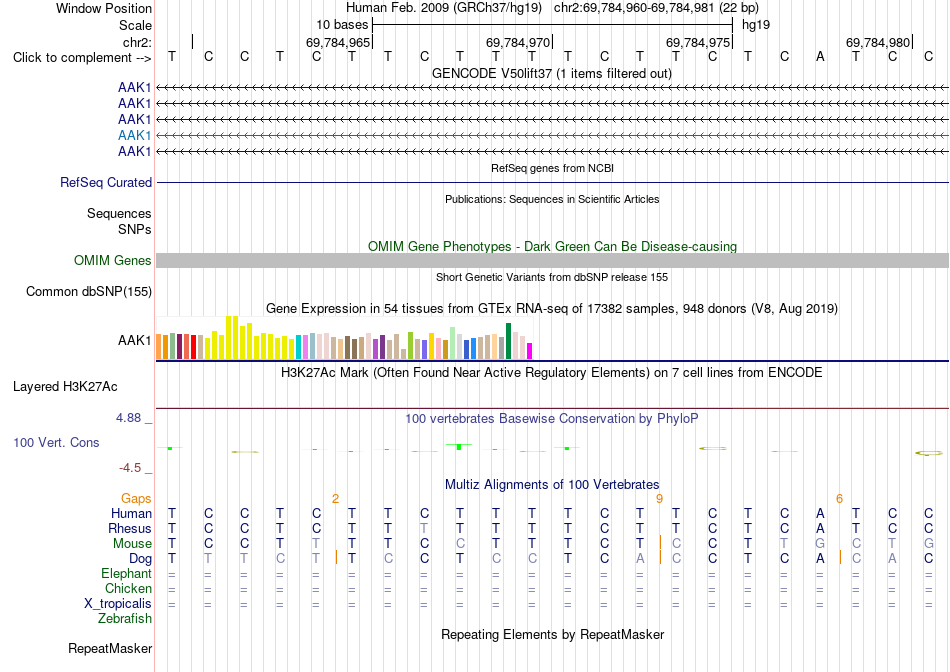
Task: Click the Common dbSNP(155) label
Action: tap(89, 291)
